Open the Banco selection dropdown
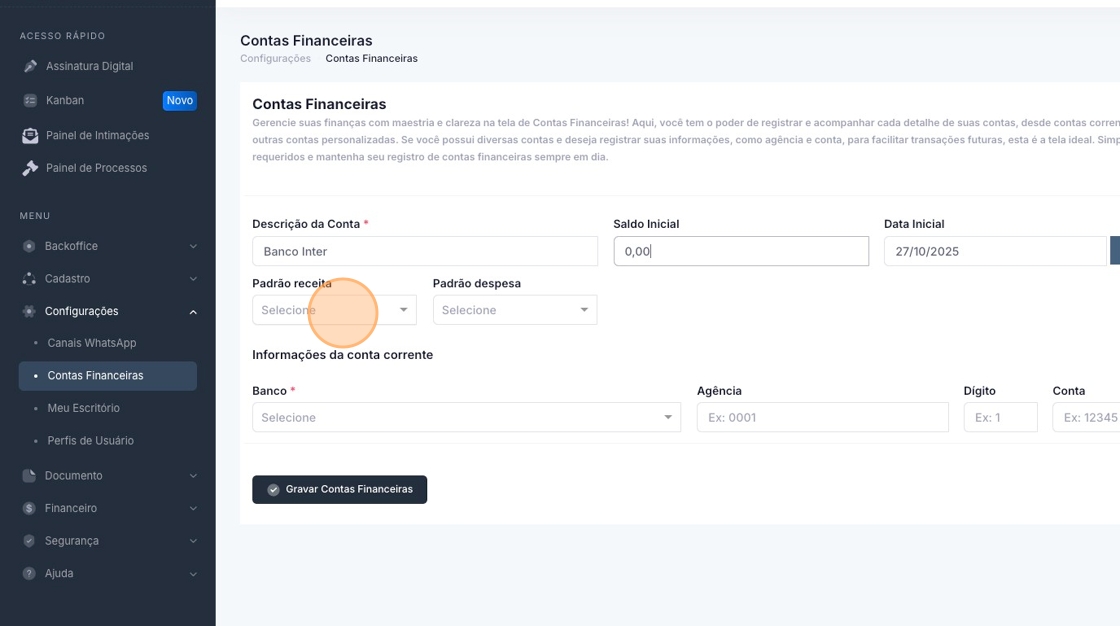This screenshot has width=1120, height=626. pyautogui.click(x=466, y=417)
